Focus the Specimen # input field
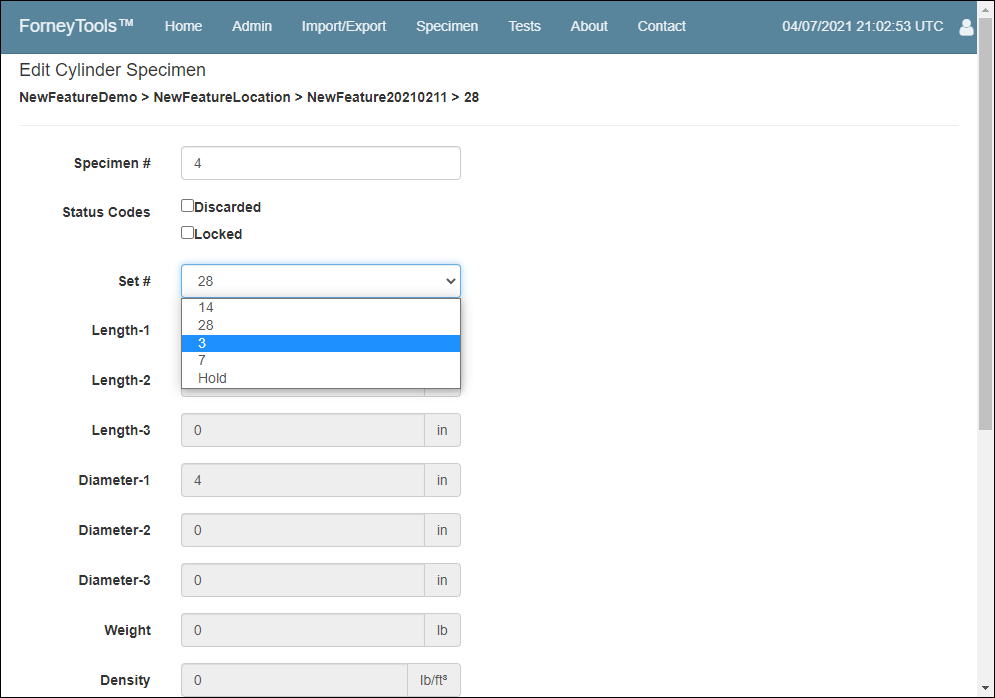The width and height of the screenshot is (995, 698). 320,163
